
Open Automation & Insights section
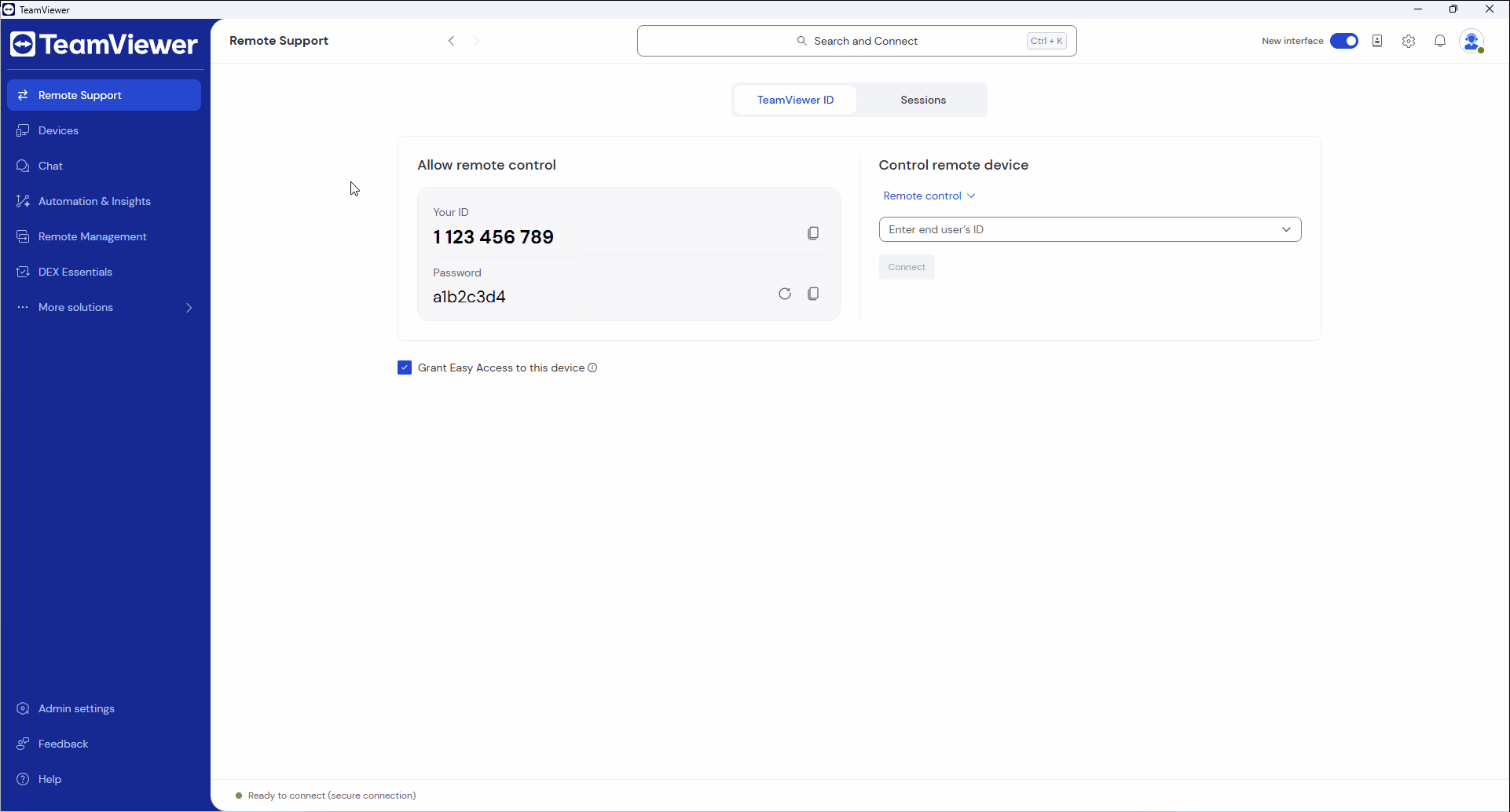[x=94, y=201]
